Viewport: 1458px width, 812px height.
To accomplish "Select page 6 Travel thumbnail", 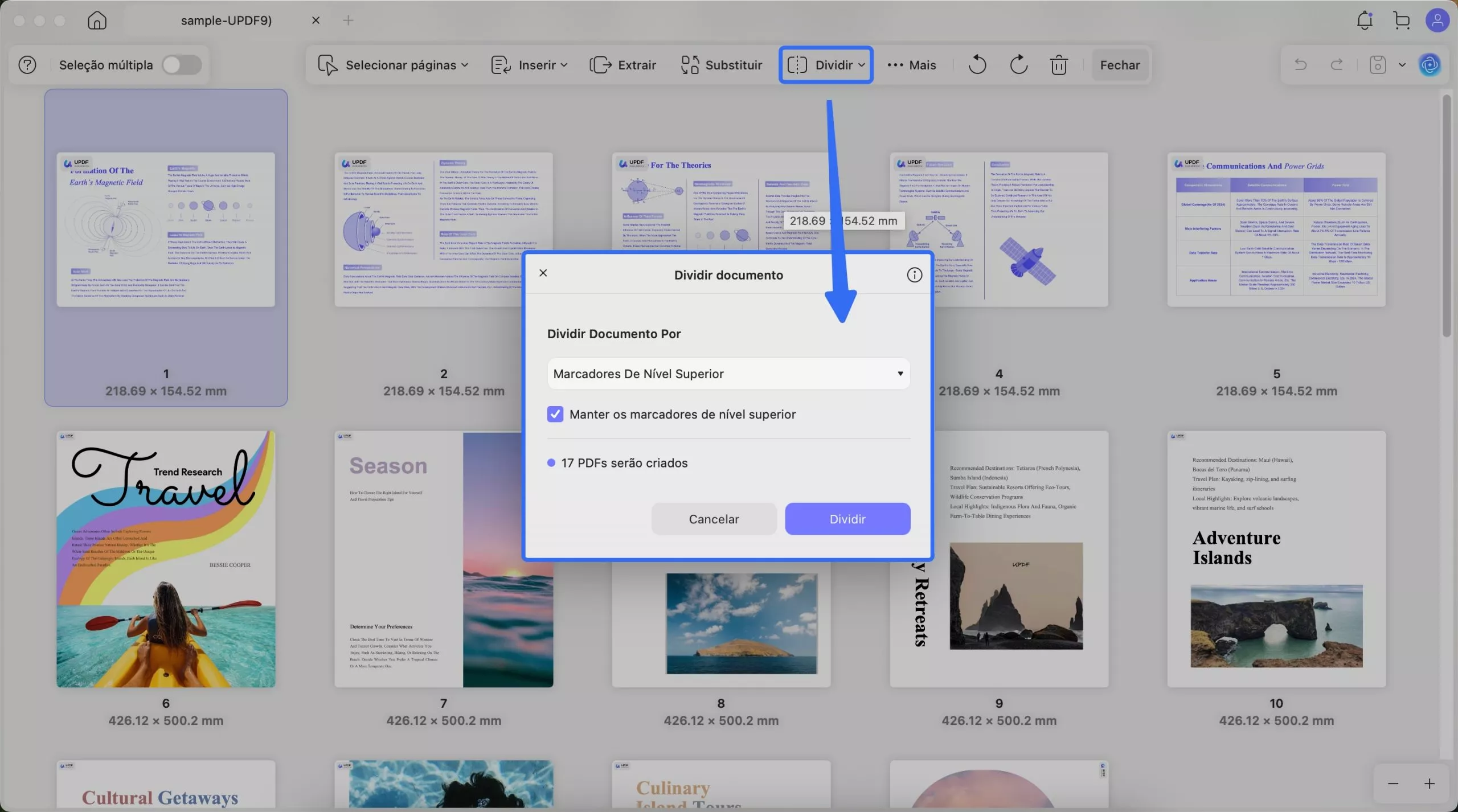I will pos(166,559).
